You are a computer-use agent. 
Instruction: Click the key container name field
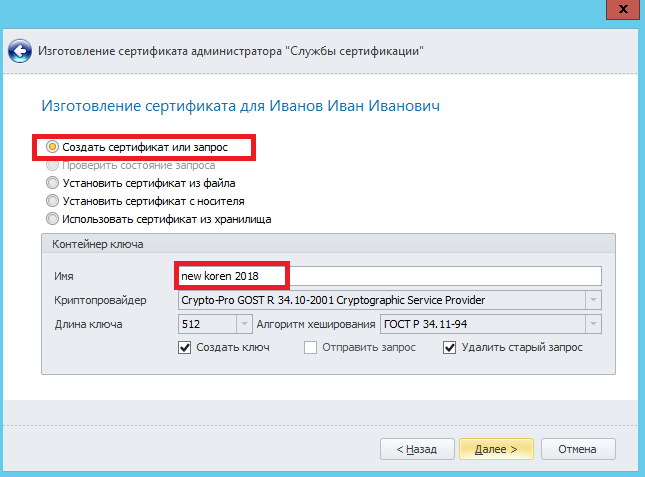(x=390, y=276)
